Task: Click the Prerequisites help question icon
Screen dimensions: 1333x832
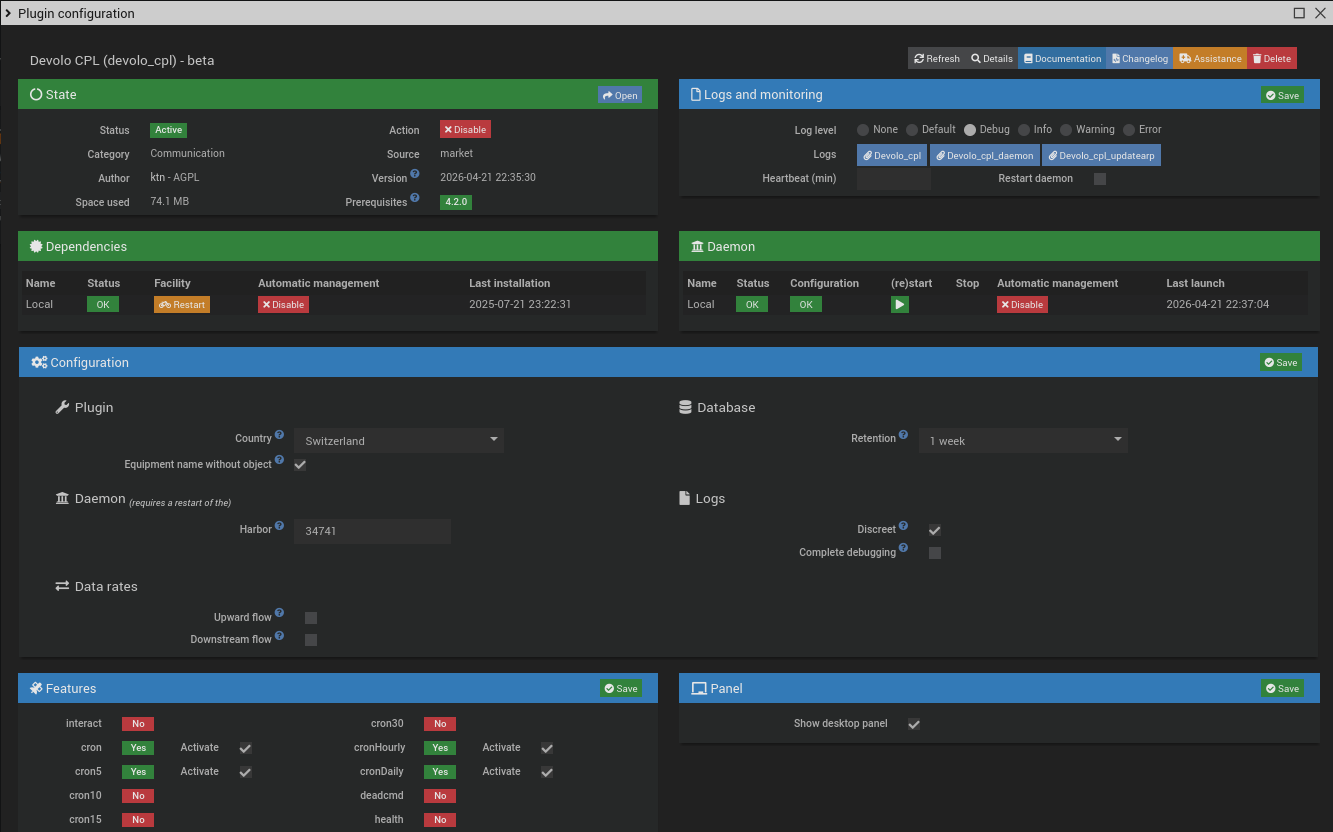Action: [x=415, y=198]
